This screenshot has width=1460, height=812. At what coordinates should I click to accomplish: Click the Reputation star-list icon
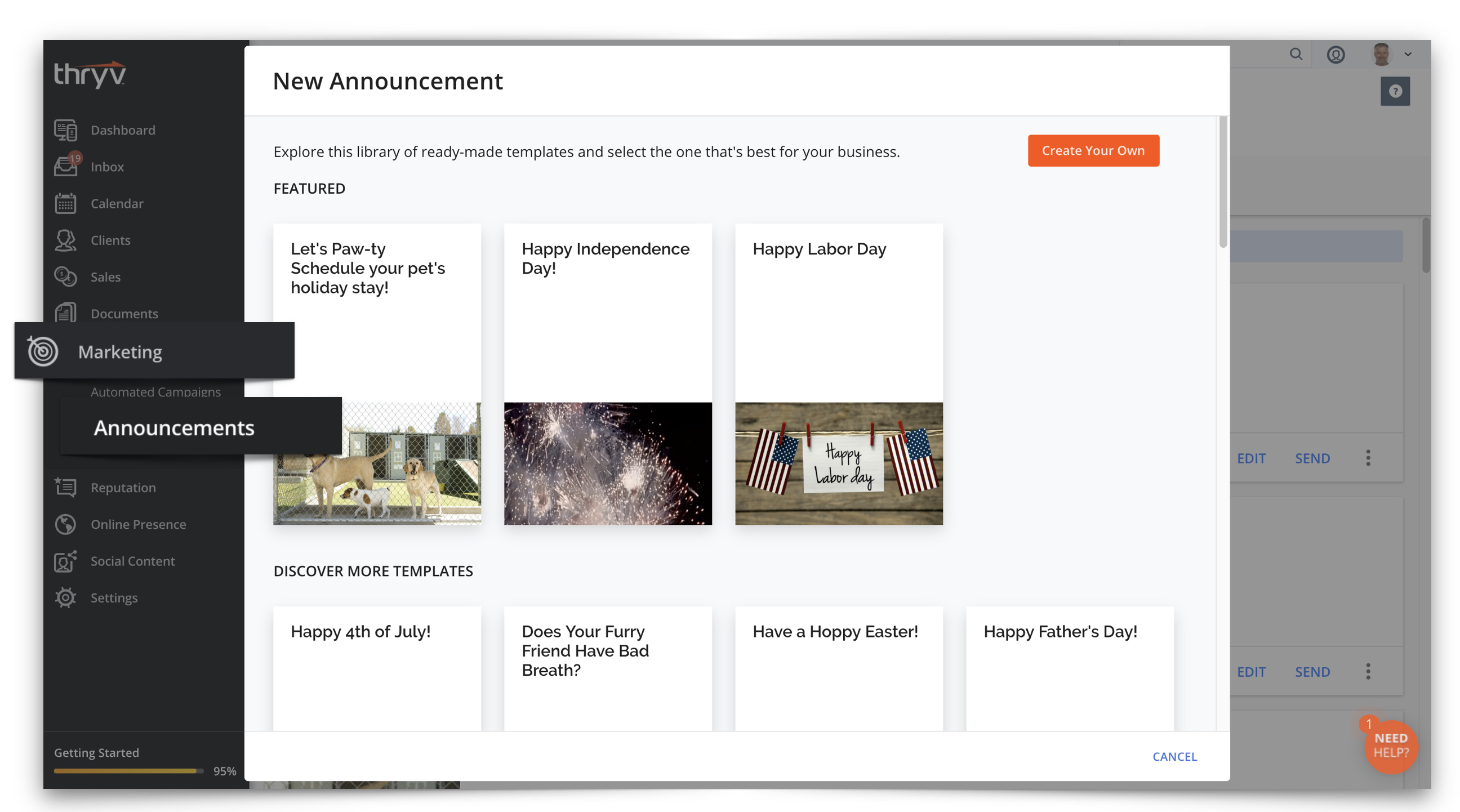pyautogui.click(x=65, y=487)
